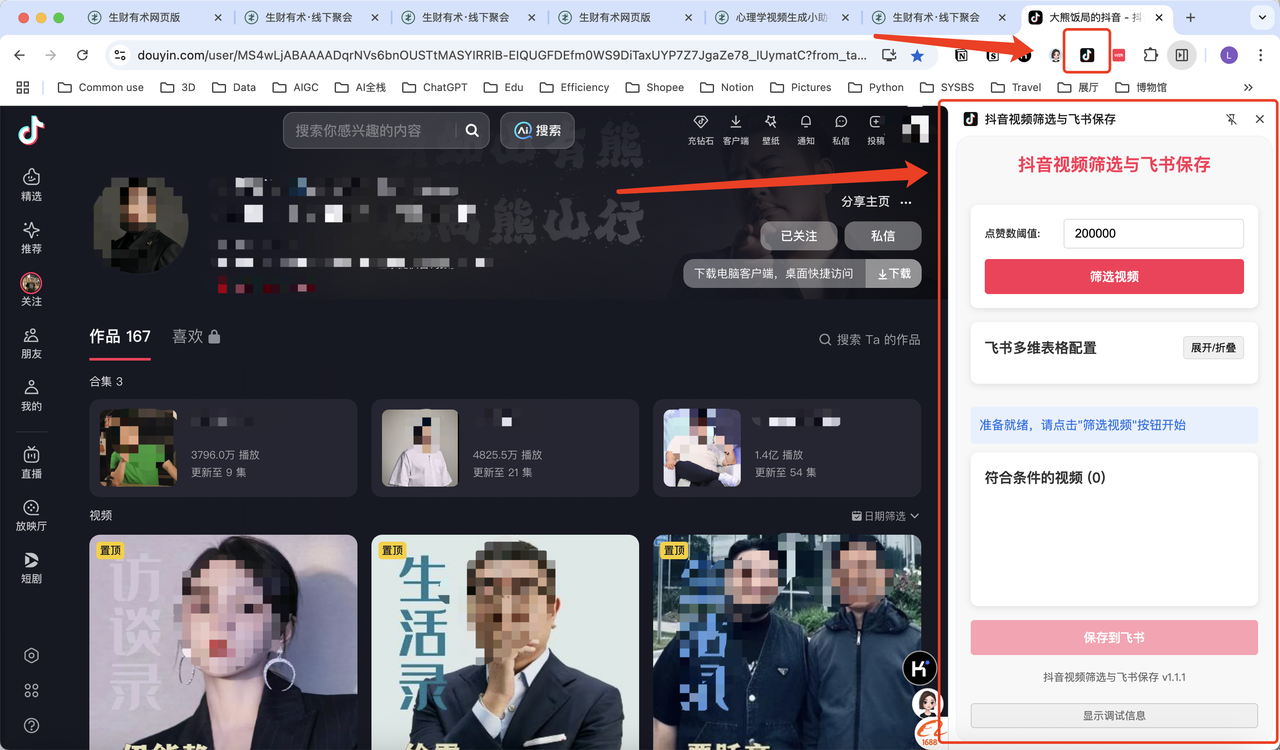Viewport: 1280px width, 750px height.
Task: Open the pinned video with 生活录 cover text
Action: pyautogui.click(x=505, y=642)
